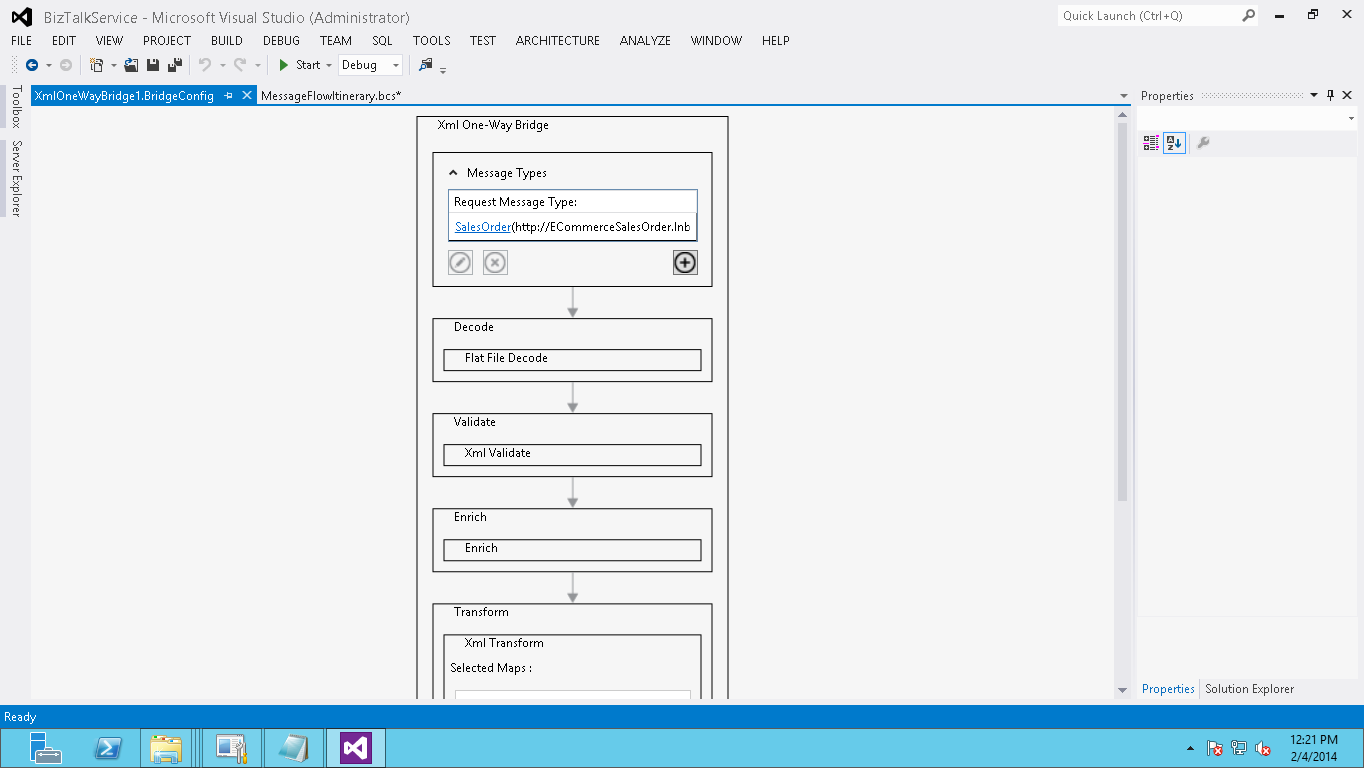The width and height of the screenshot is (1364, 768).
Task: Open the New Project dropdown arrow
Action: (x=113, y=65)
